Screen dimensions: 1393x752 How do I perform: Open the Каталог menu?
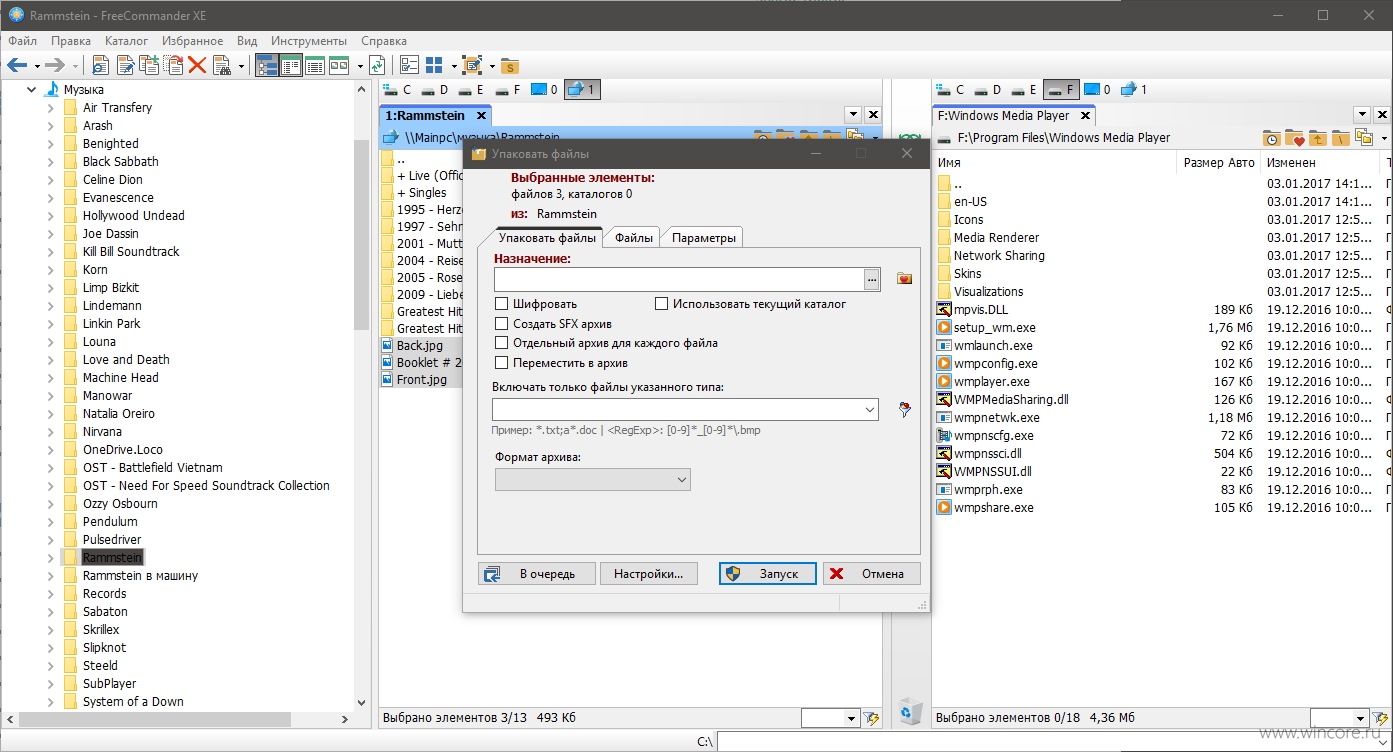126,41
